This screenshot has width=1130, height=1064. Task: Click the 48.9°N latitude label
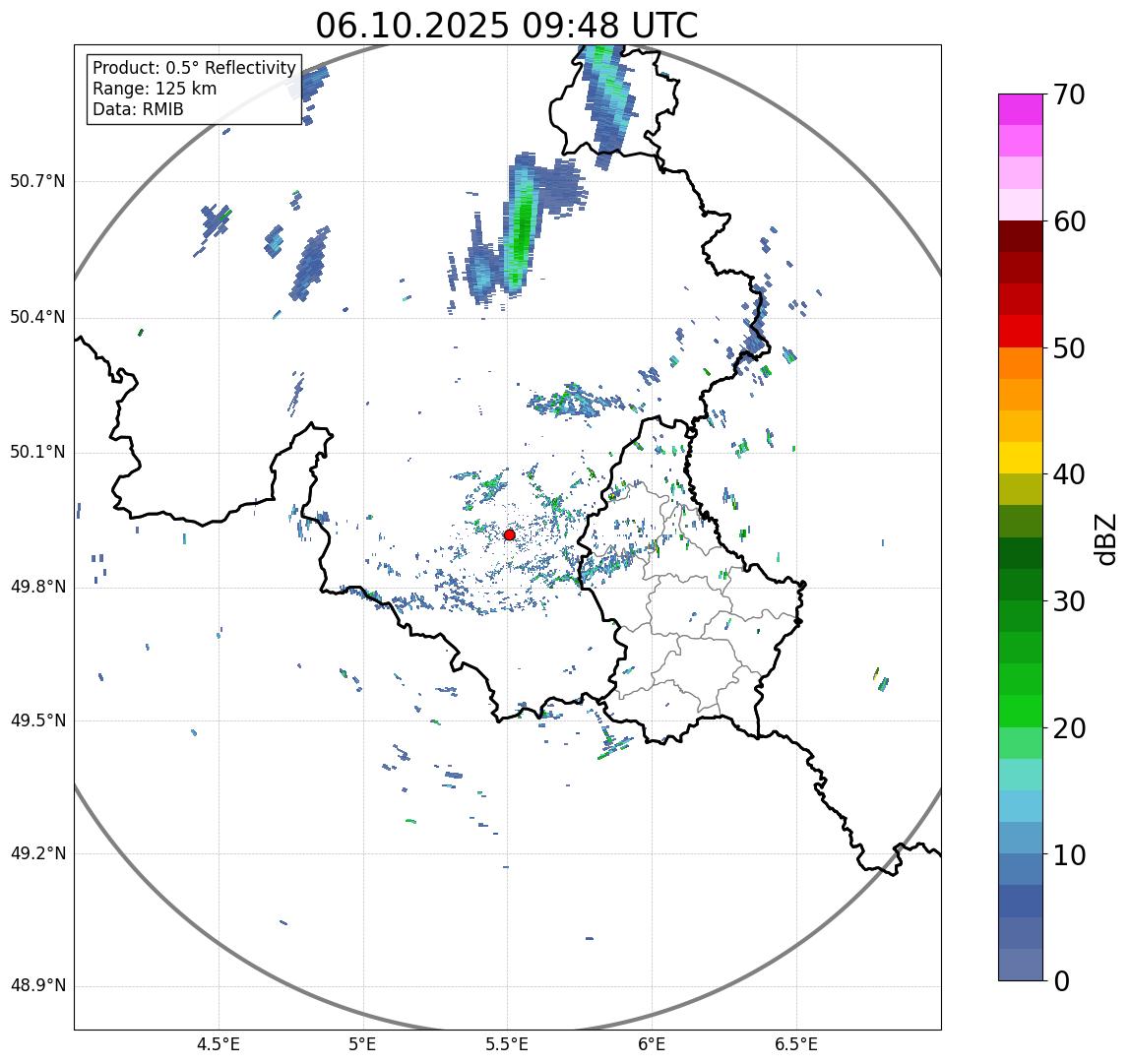[37, 985]
